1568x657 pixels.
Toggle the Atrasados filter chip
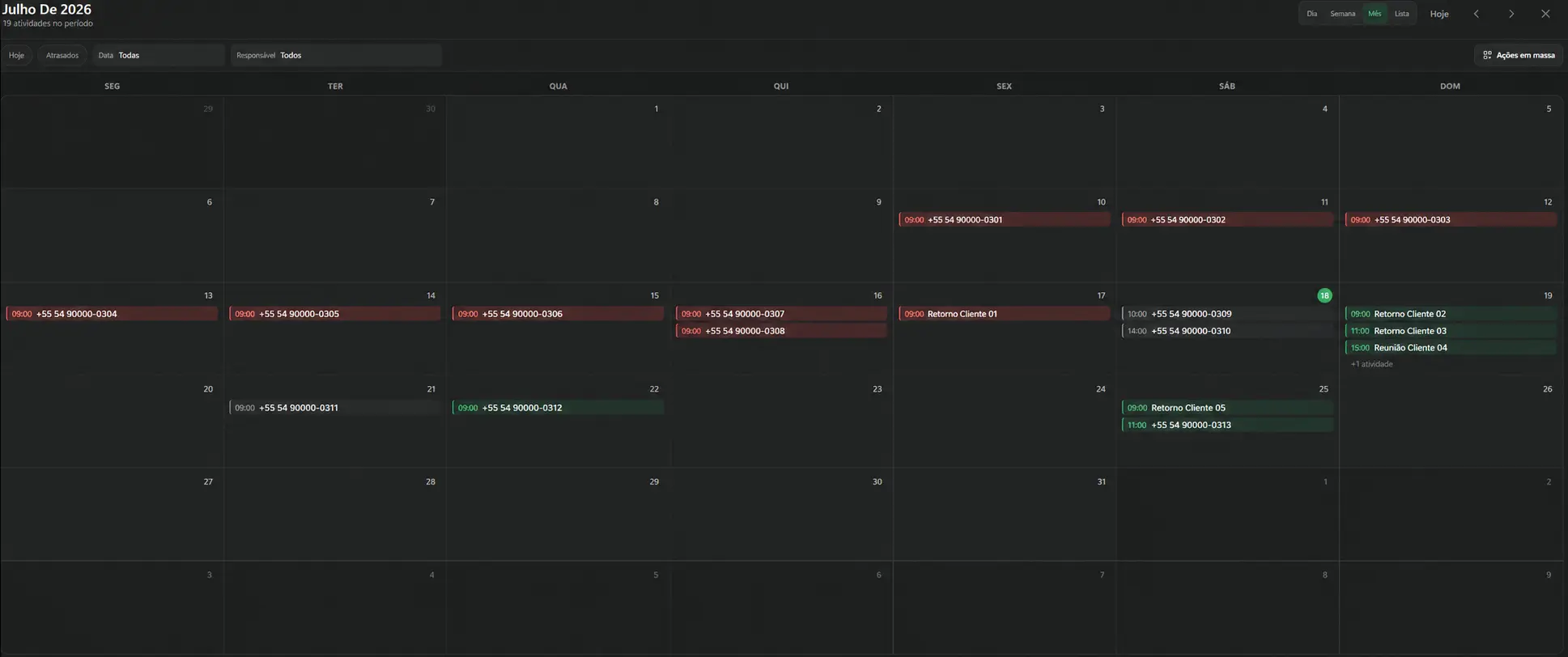62,55
